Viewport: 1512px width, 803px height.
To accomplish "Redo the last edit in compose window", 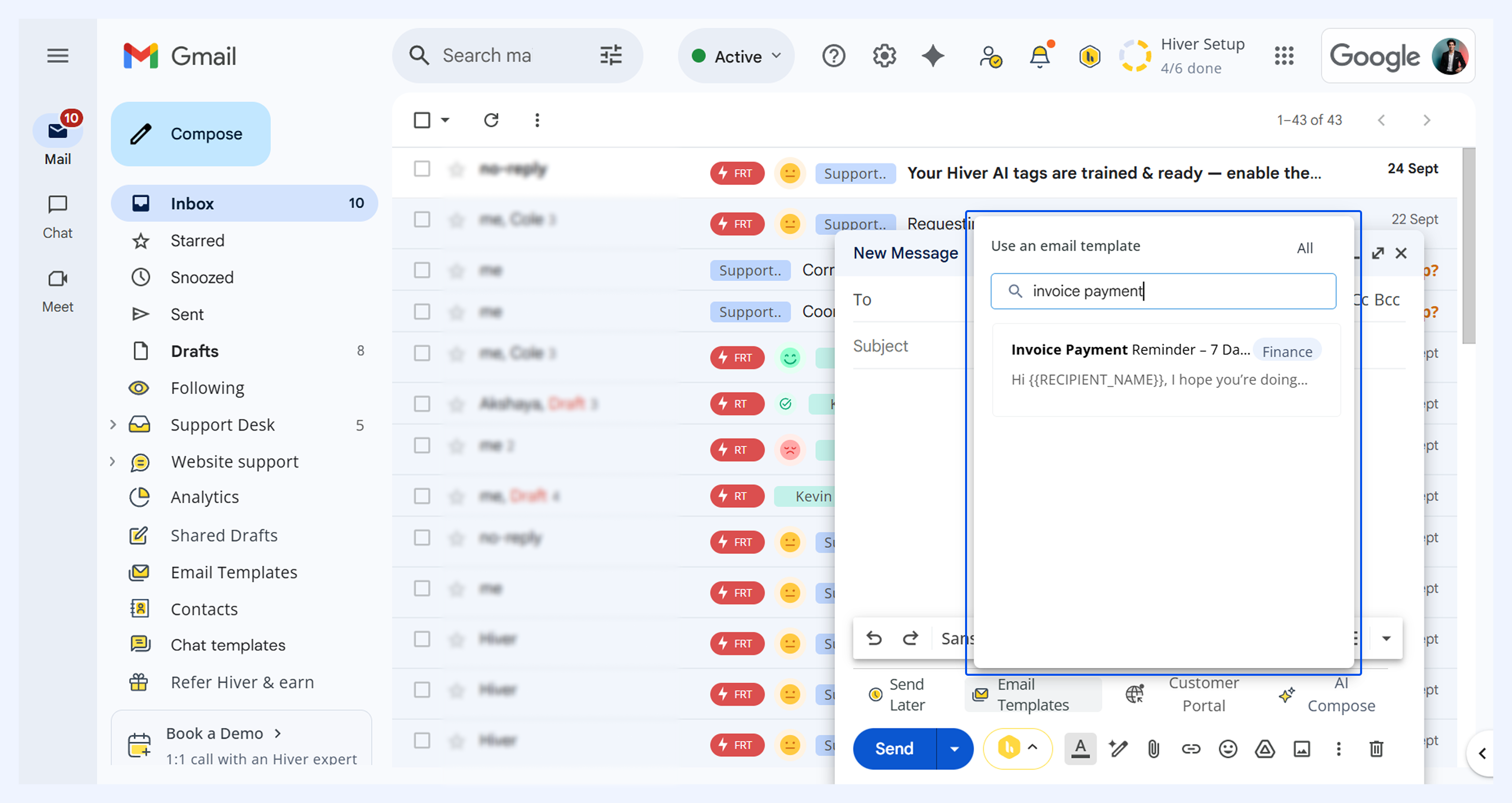I will [910, 638].
